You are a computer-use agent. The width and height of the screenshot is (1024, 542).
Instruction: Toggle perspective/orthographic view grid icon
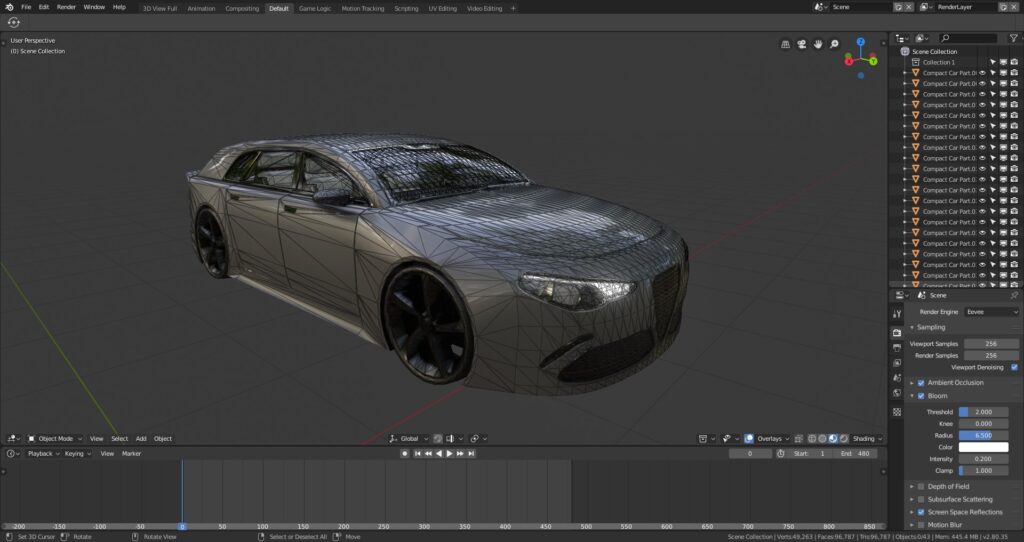tap(786, 44)
